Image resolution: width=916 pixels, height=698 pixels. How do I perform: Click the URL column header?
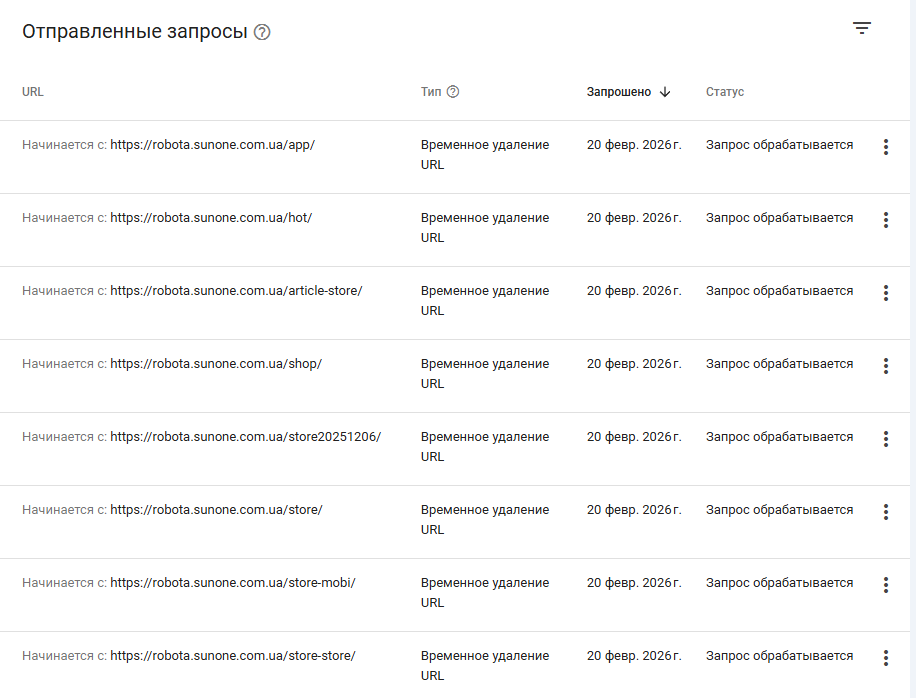(33, 92)
